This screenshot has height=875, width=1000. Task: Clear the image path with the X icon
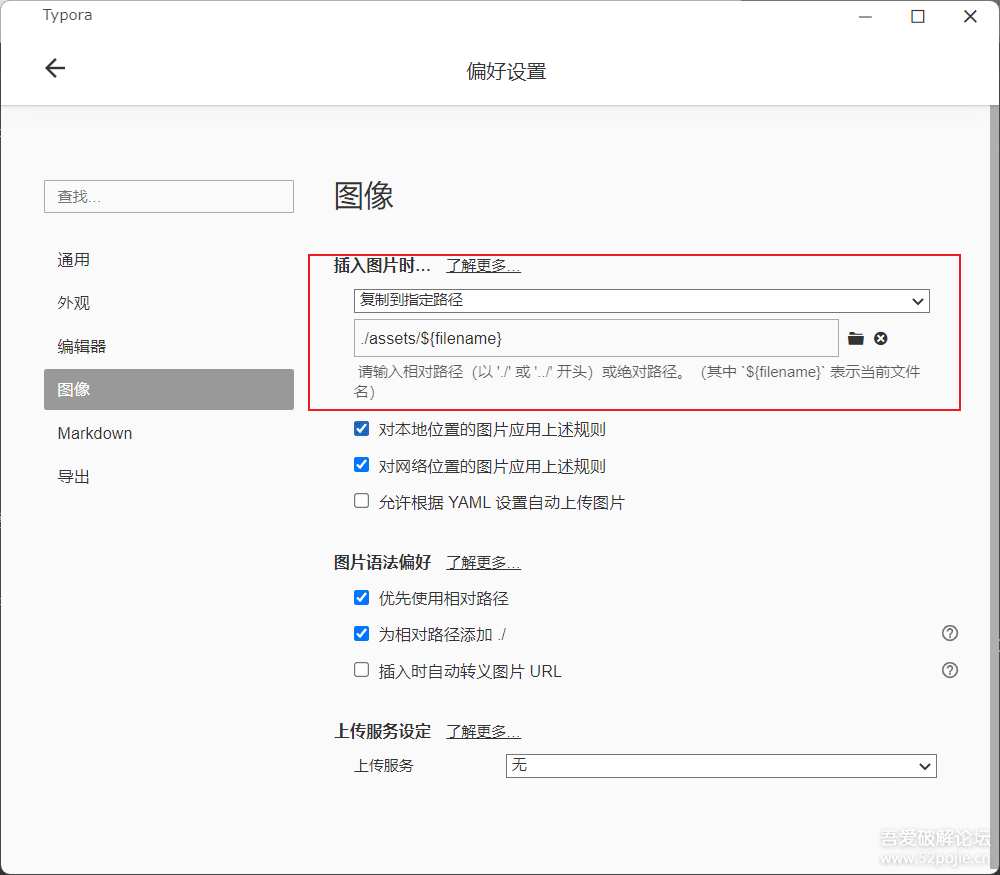[x=881, y=338]
